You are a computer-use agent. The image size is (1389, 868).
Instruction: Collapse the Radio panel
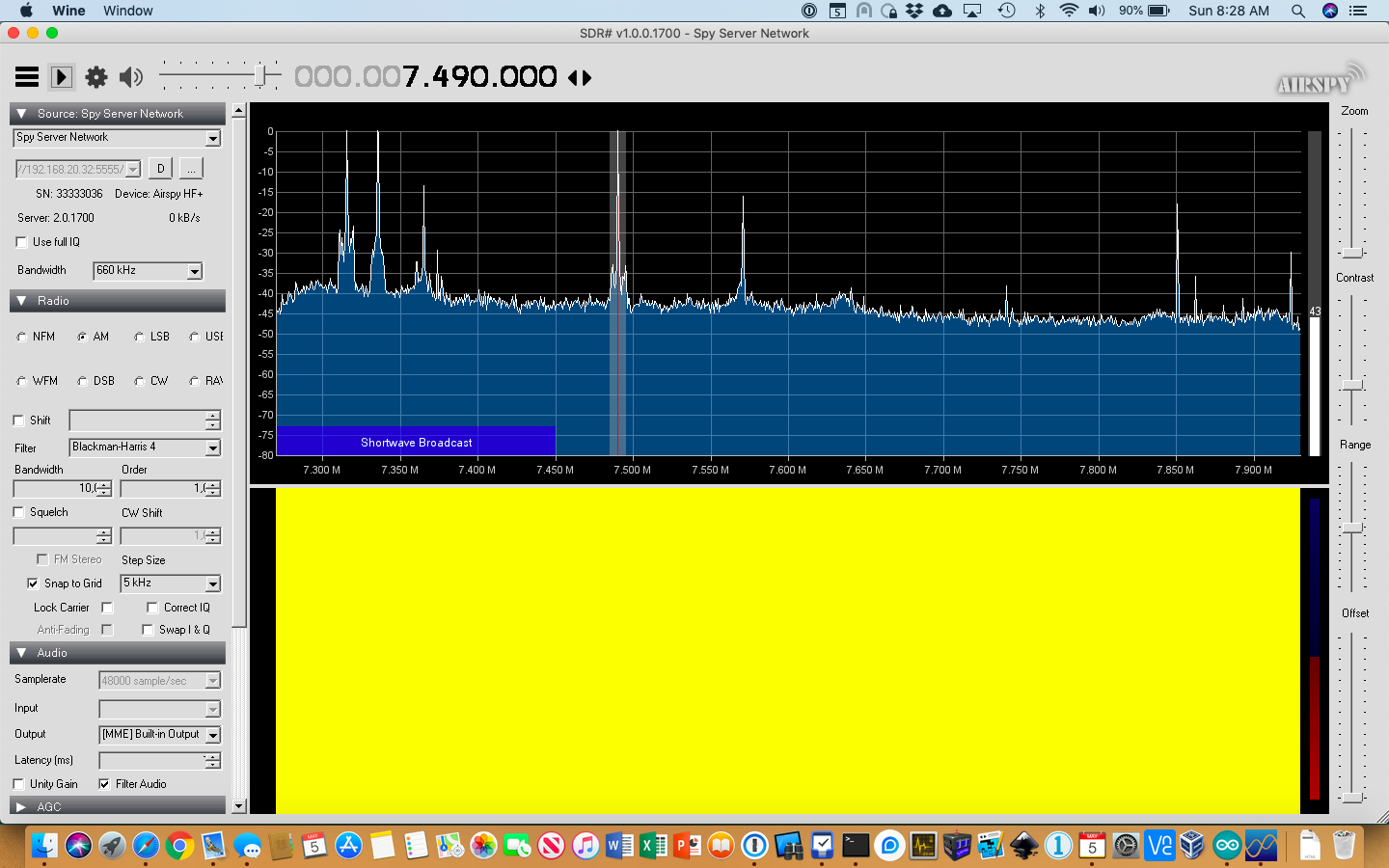pyautogui.click(x=21, y=301)
